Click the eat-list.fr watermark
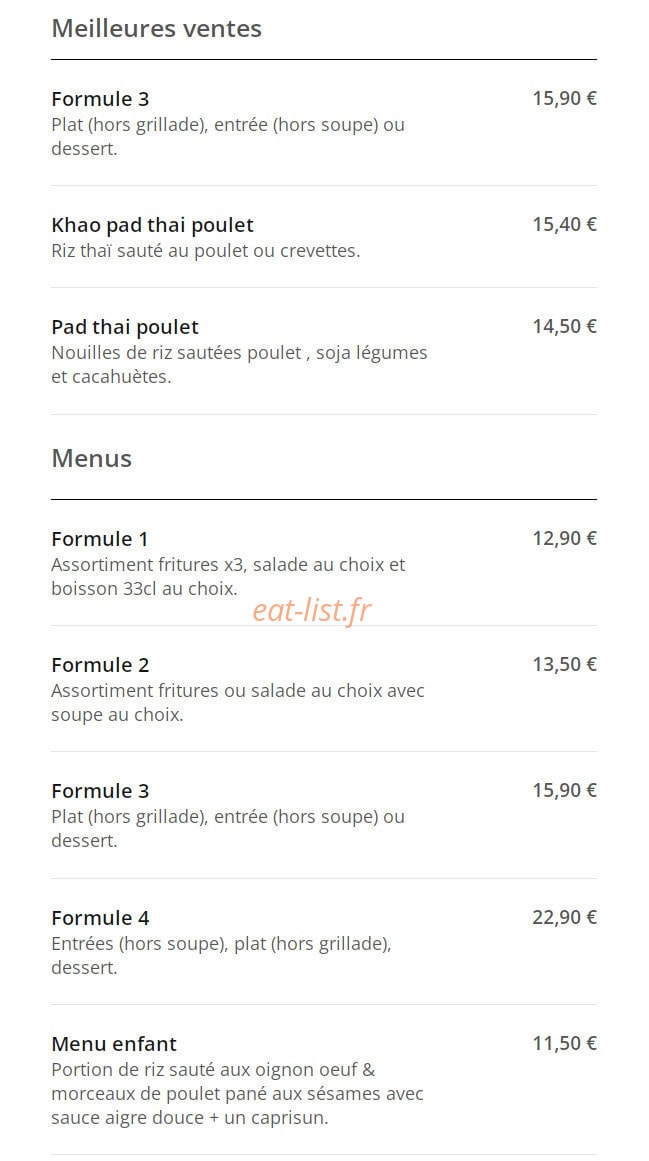The image size is (649, 1161). click(312, 611)
